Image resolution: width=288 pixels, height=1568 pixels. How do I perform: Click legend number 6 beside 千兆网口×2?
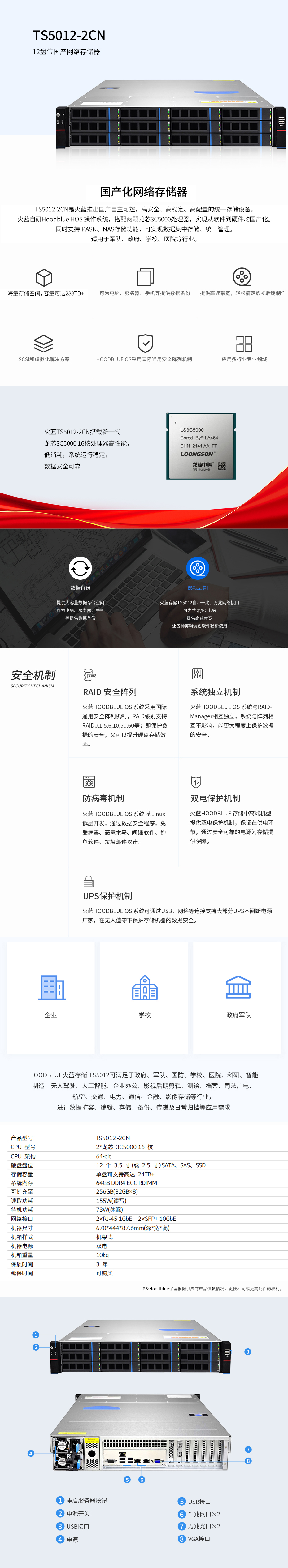click(x=182, y=1513)
